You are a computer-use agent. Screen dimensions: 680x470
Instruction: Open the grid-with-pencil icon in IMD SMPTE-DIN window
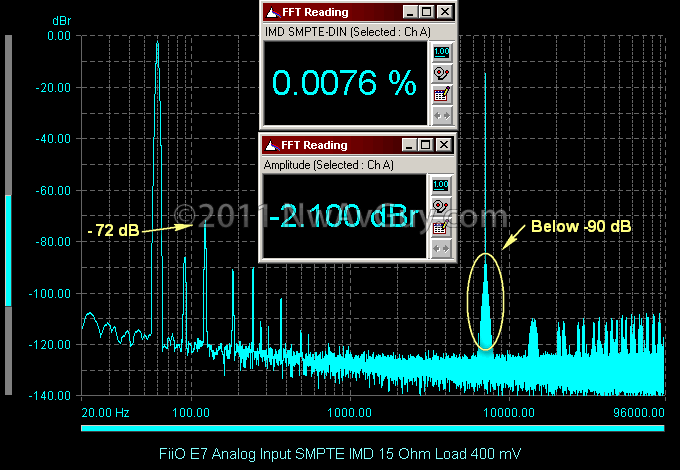pos(442,95)
